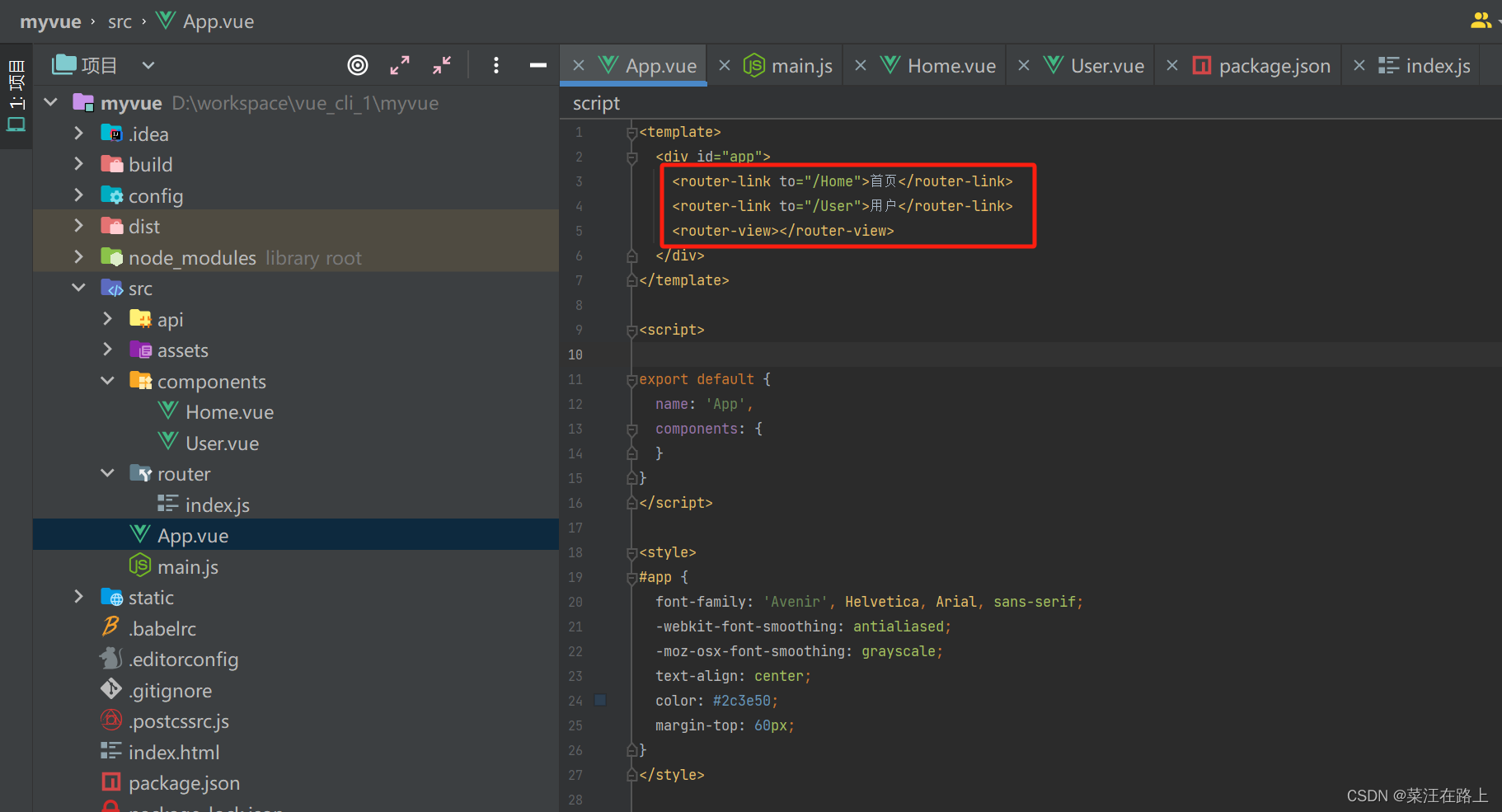Open the 项目 view selector dropdown
Viewport: 1502px width, 812px height.
click(148, 65)
